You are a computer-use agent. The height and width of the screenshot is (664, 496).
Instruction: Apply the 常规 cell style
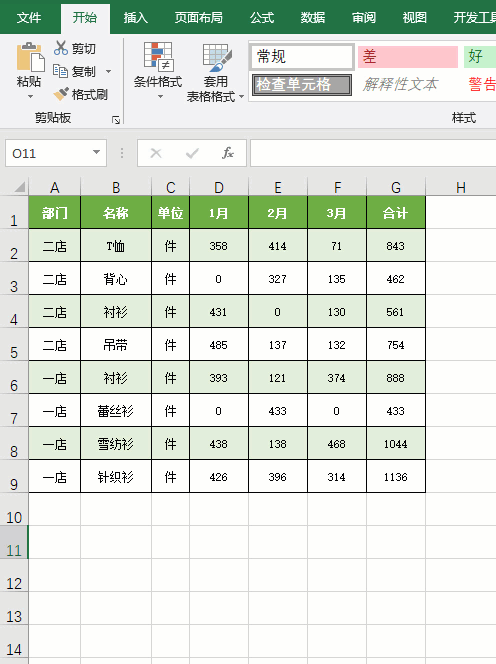pyautogui.click(x=302, y=57)
